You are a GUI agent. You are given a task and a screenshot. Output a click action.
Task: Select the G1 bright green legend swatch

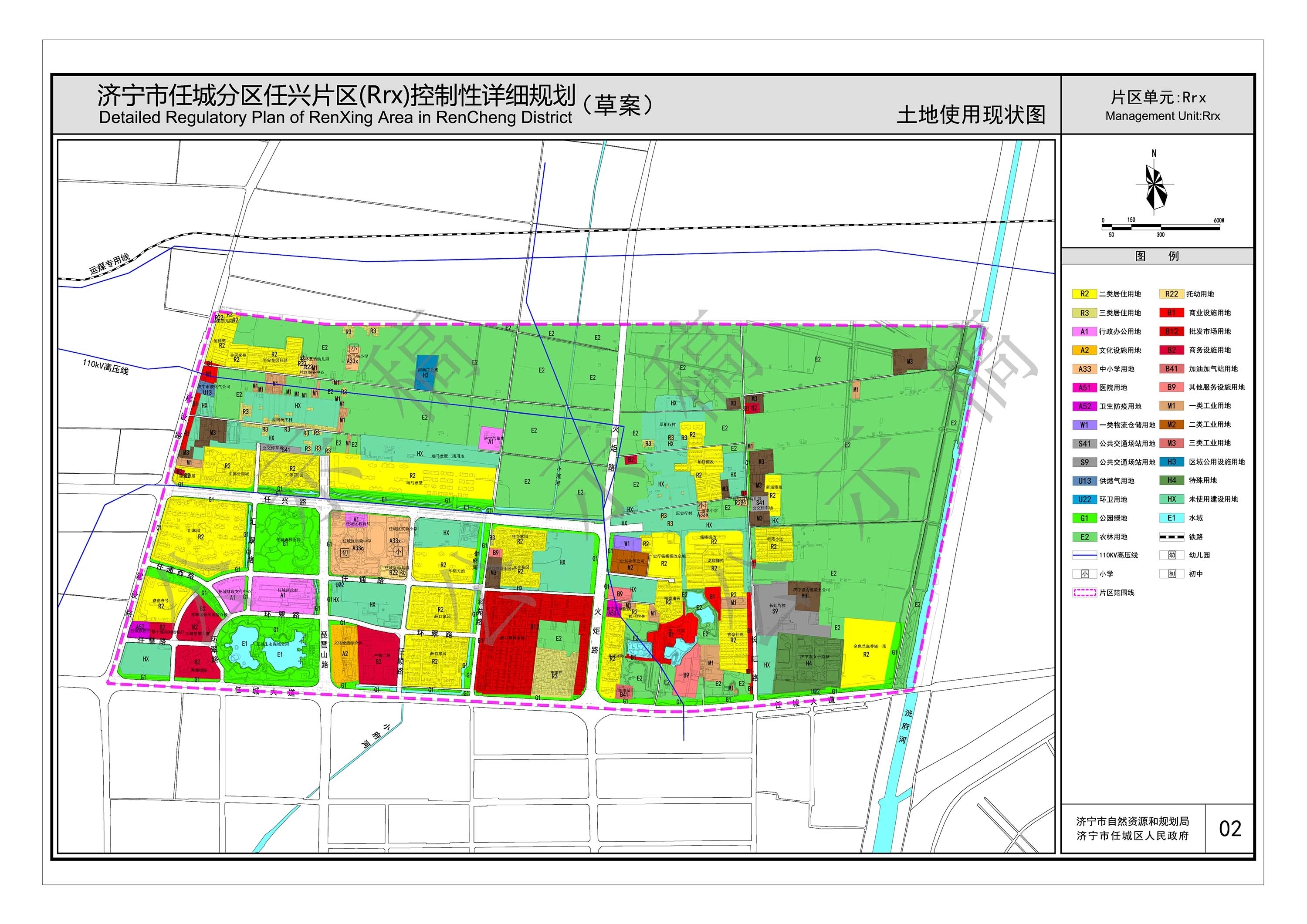coord(1085,518)
